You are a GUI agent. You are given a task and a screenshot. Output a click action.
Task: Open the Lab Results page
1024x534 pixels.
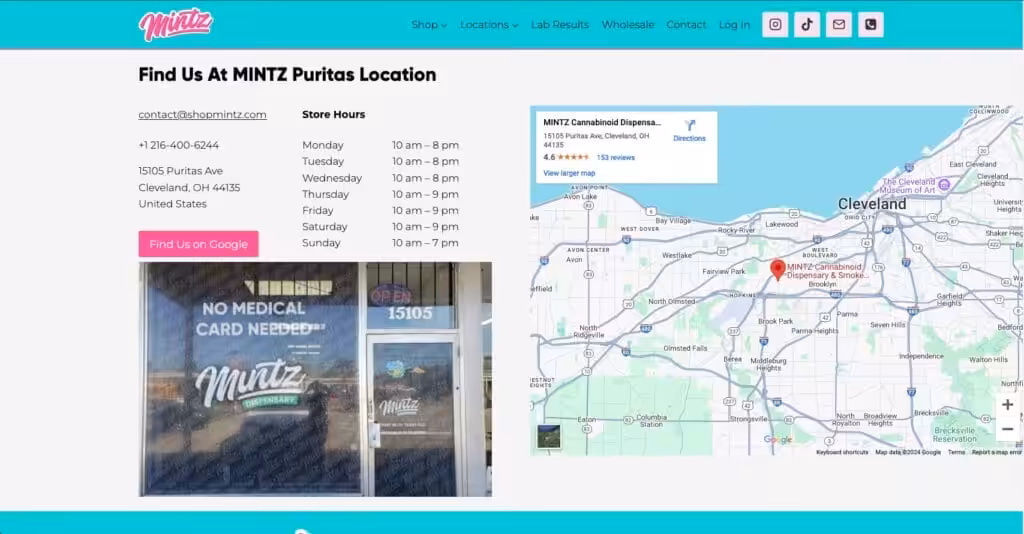(x=560, y=25)
